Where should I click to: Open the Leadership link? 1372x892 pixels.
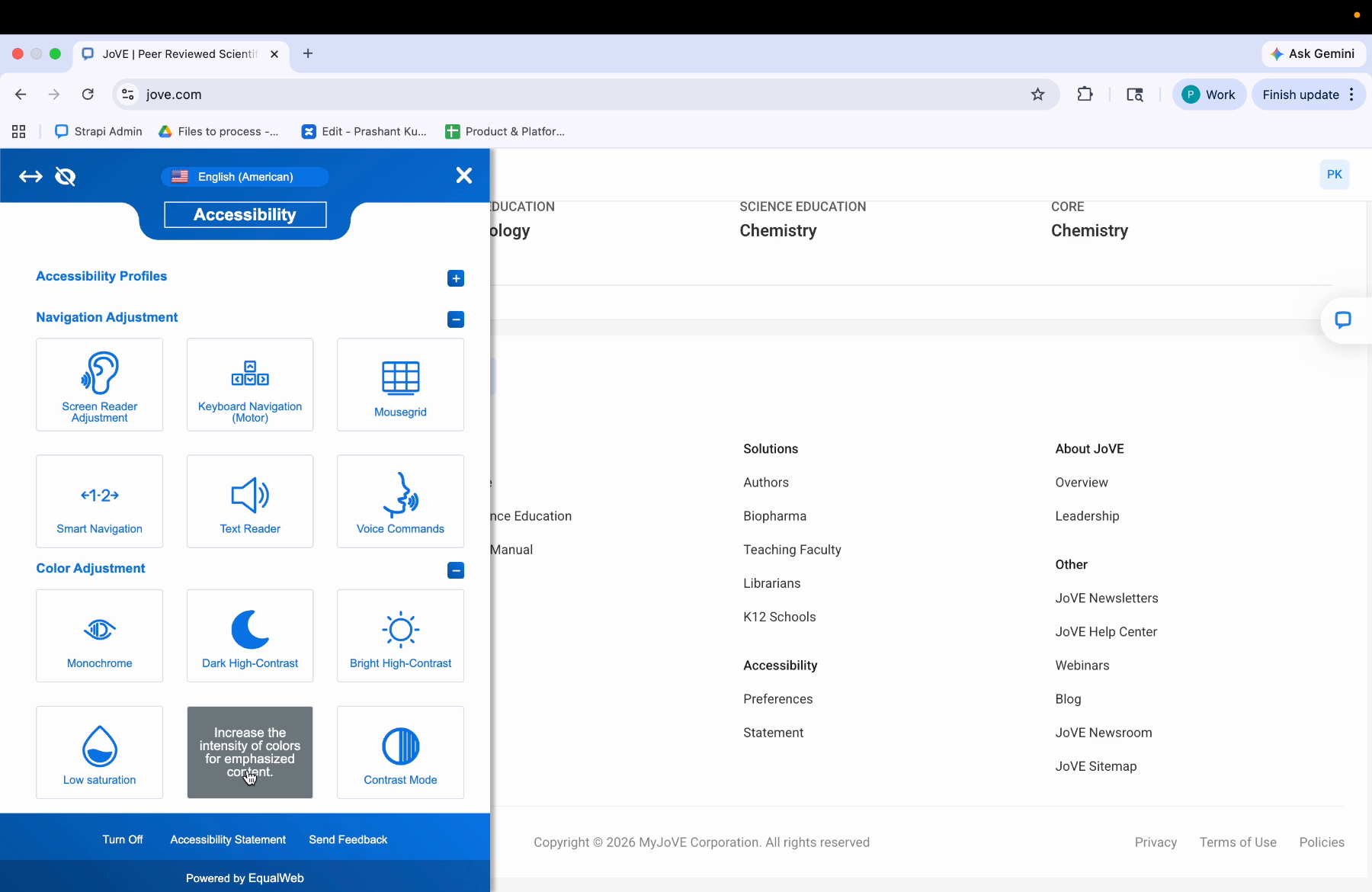click(1087, 516)
